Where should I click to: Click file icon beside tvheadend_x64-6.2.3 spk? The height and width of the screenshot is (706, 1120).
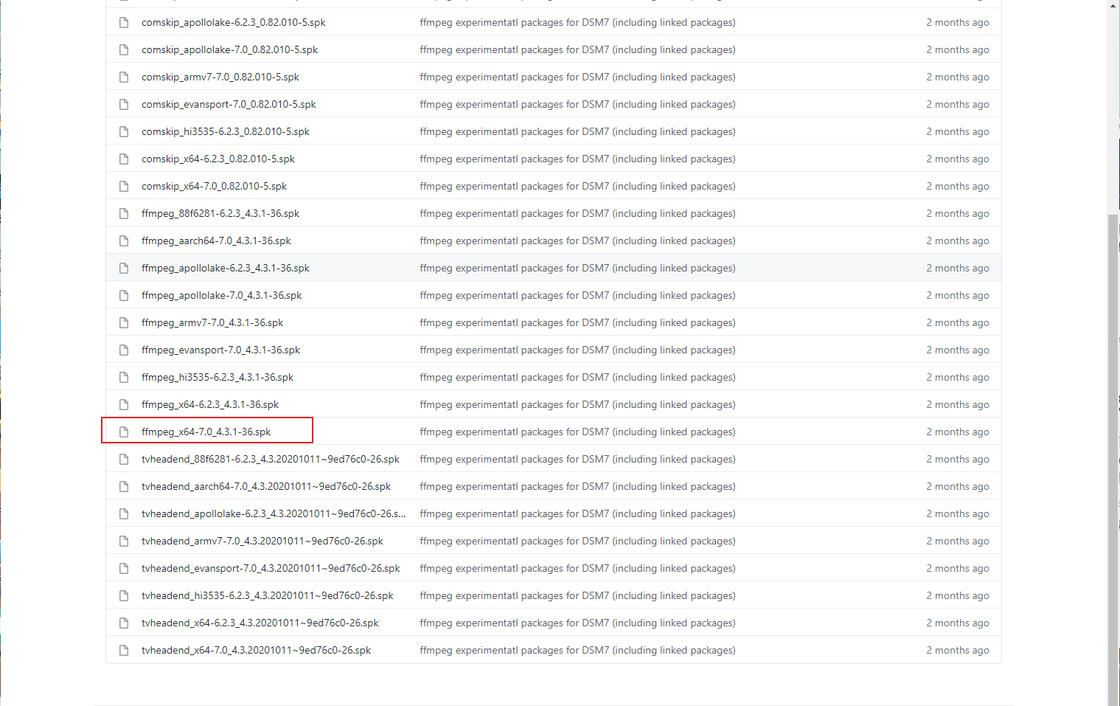point(124,623)
